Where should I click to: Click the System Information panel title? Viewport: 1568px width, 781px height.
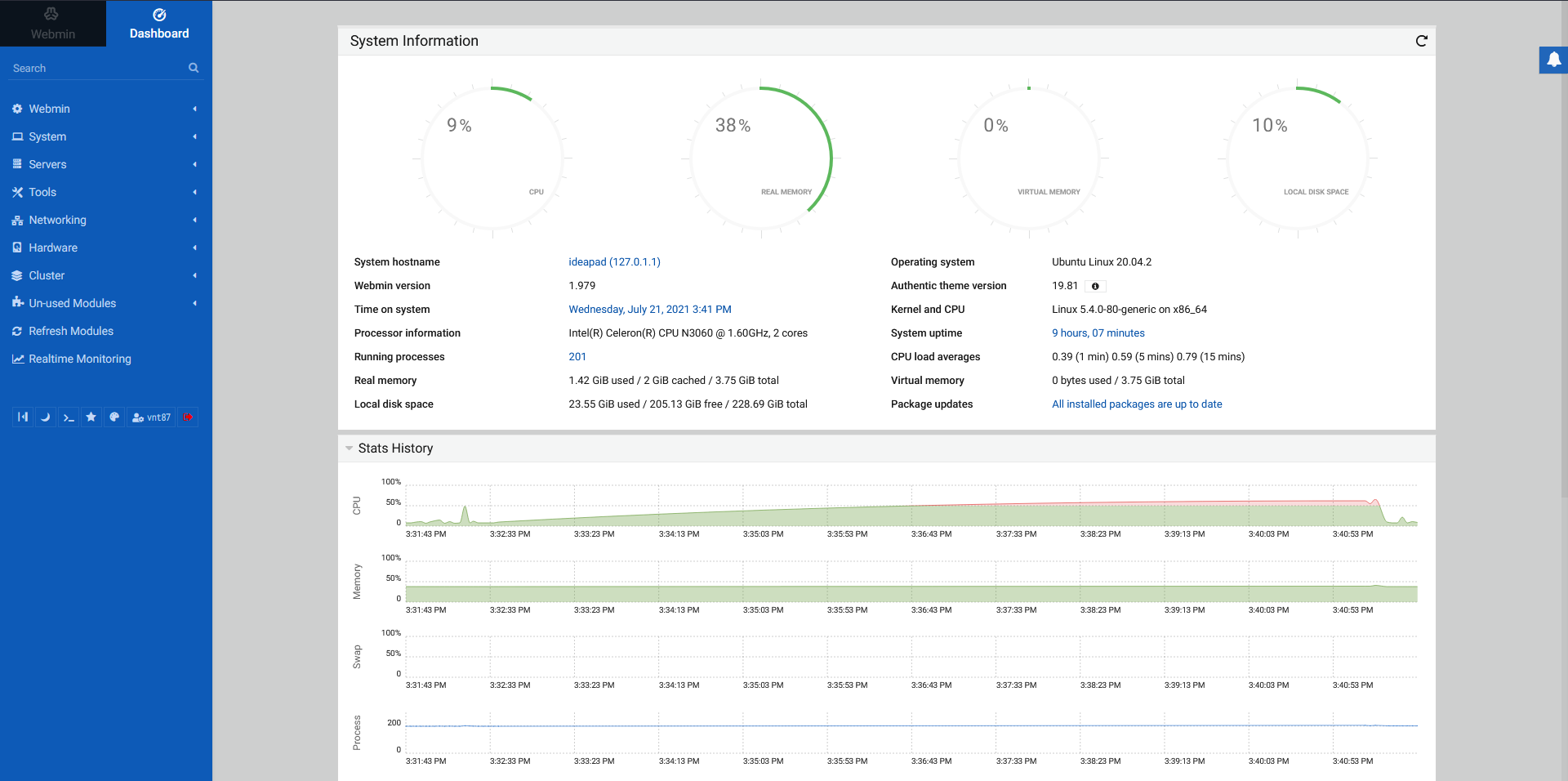[414, 41]
